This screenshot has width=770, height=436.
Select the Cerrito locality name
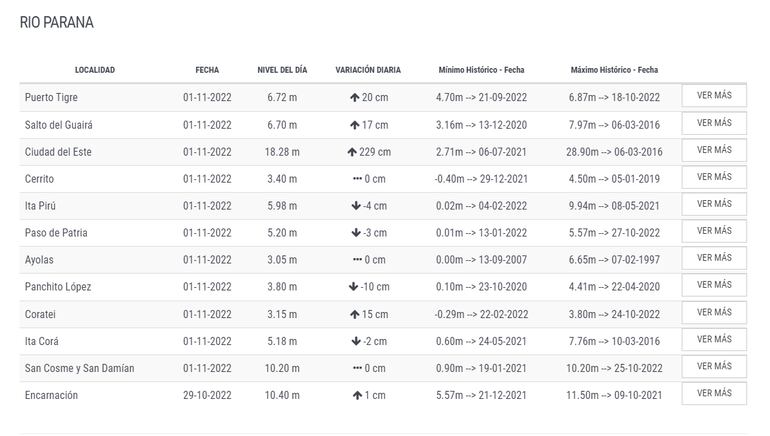click(40, 179)
